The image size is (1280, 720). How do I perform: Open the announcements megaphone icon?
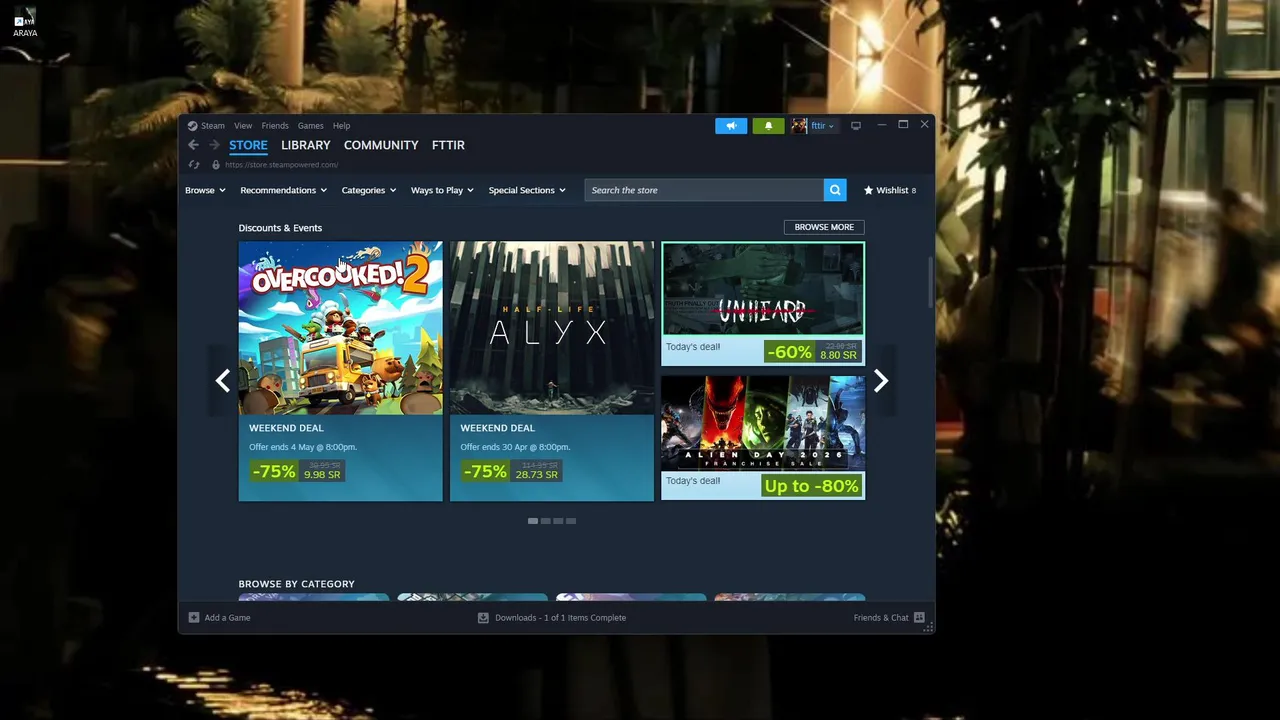tap(731, 126)
